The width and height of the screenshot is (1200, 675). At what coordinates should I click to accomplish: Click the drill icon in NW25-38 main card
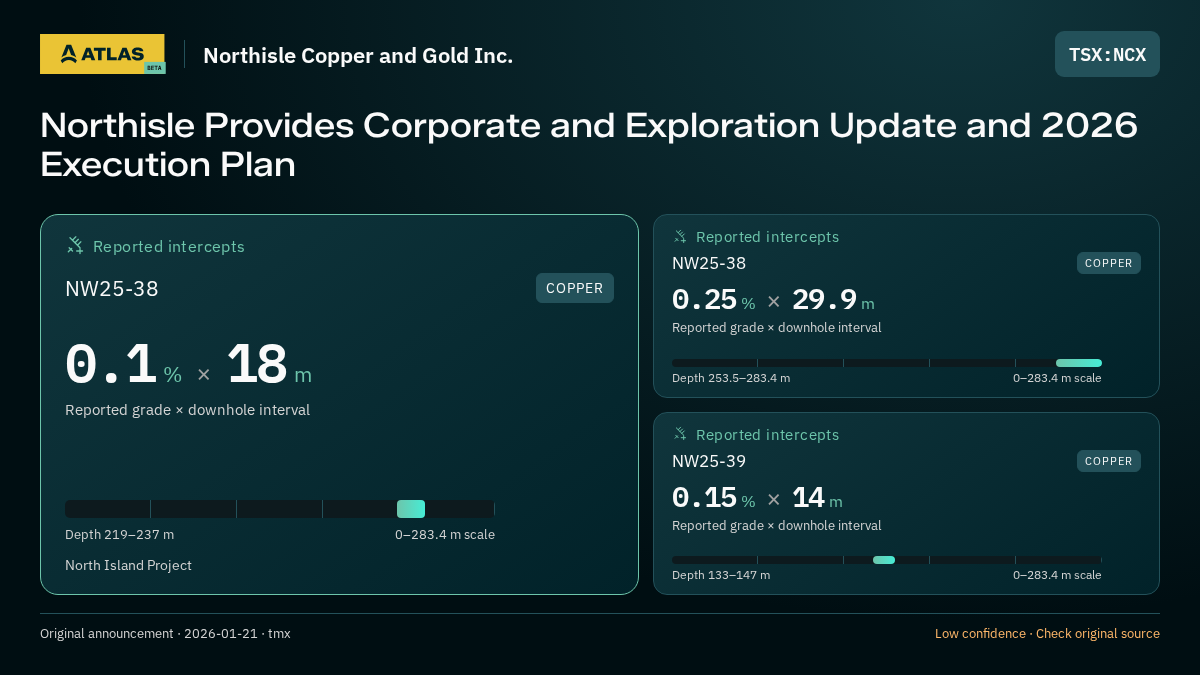point(75,245)
